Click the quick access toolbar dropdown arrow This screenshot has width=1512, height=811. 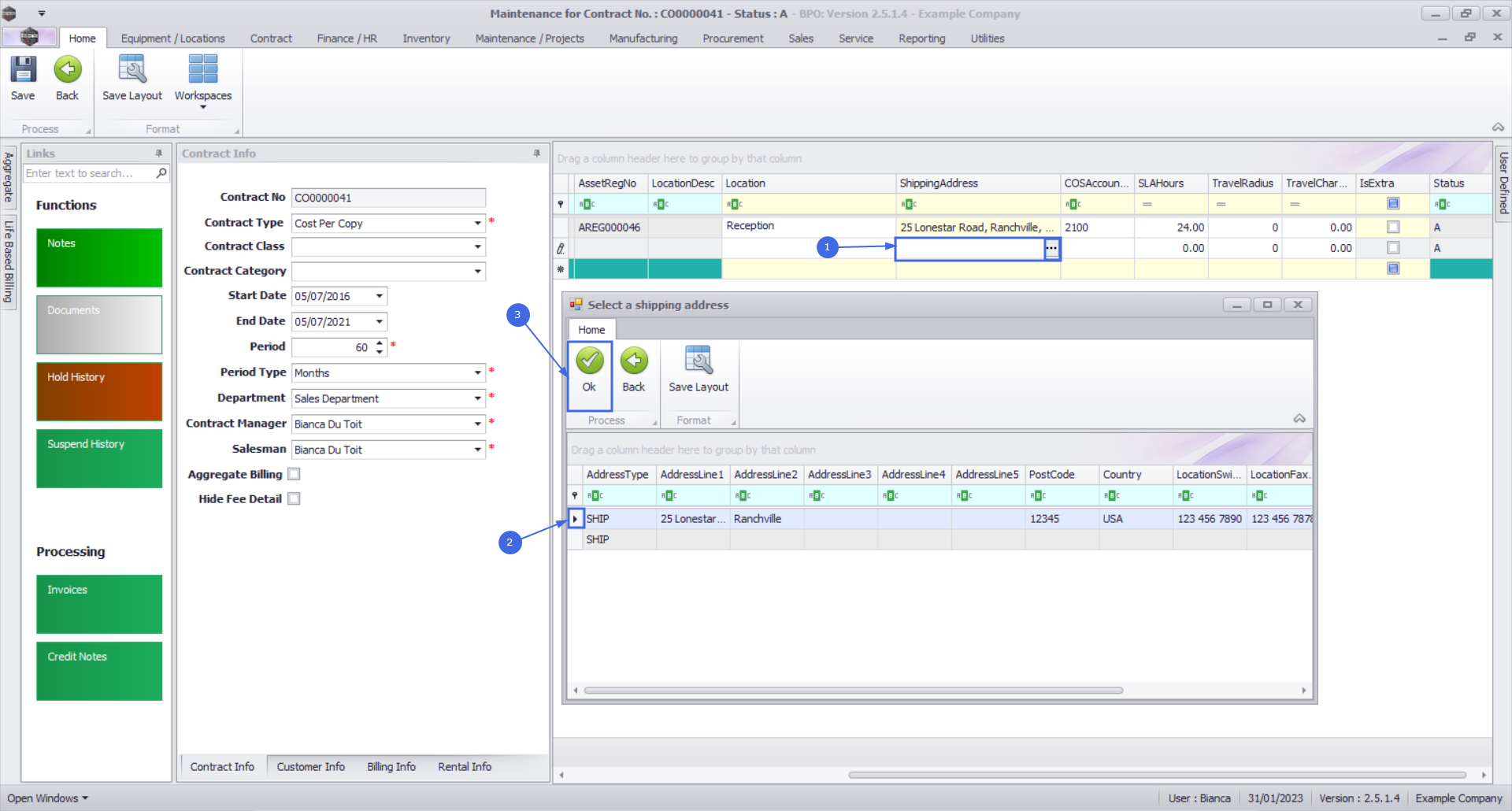click(x=42, y=13)
